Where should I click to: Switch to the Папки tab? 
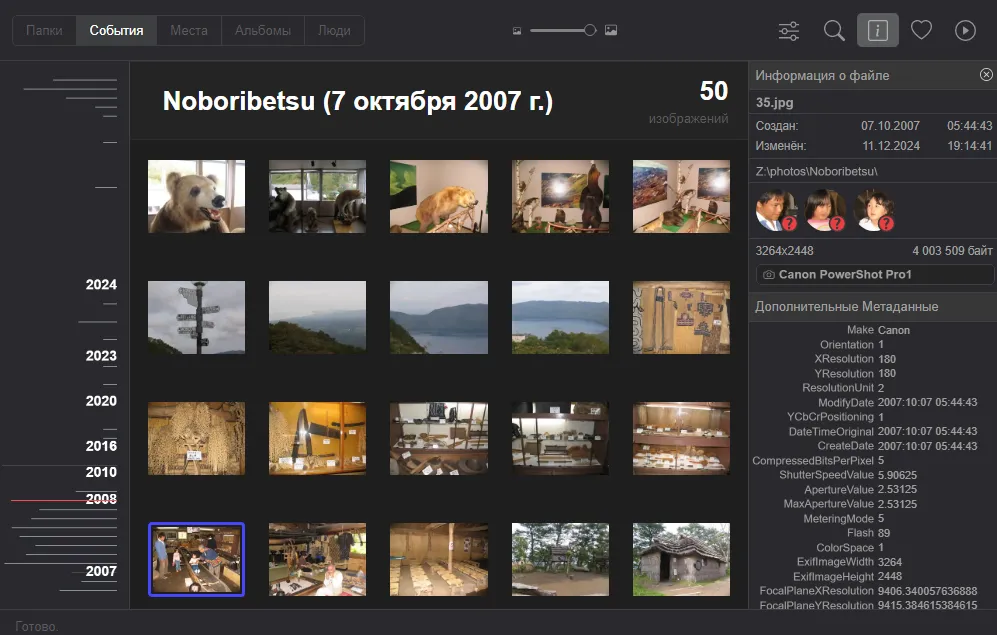pyautogui.click(x=45, y=31)
